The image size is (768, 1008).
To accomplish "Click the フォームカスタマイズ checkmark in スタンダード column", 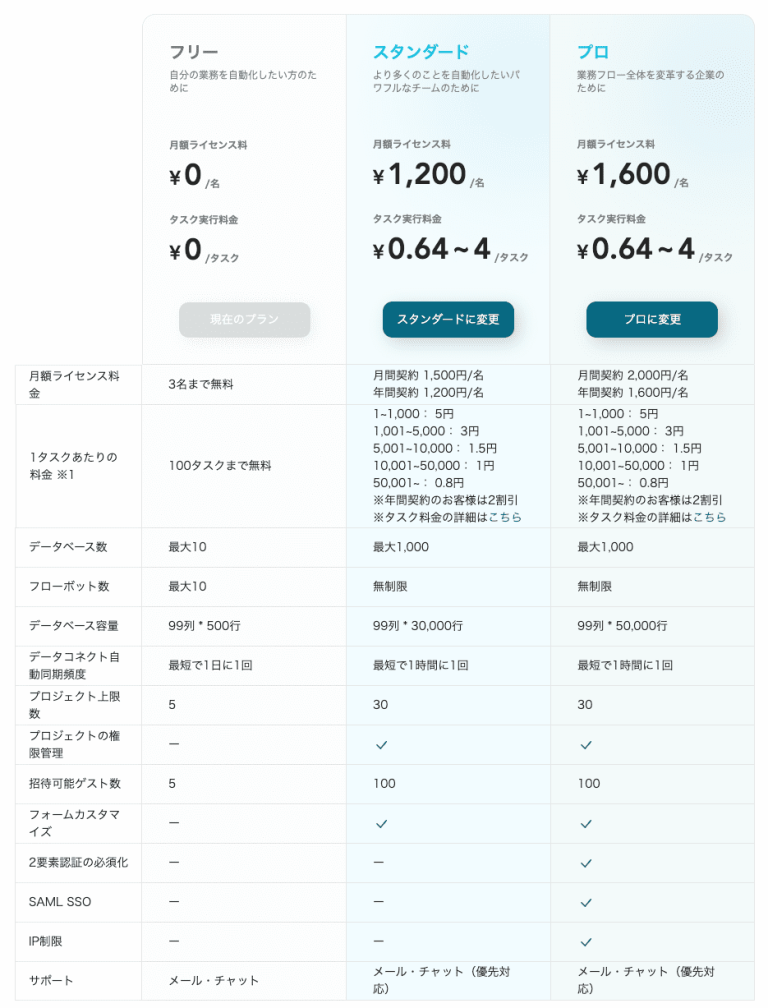I will (x=378, y=823).
